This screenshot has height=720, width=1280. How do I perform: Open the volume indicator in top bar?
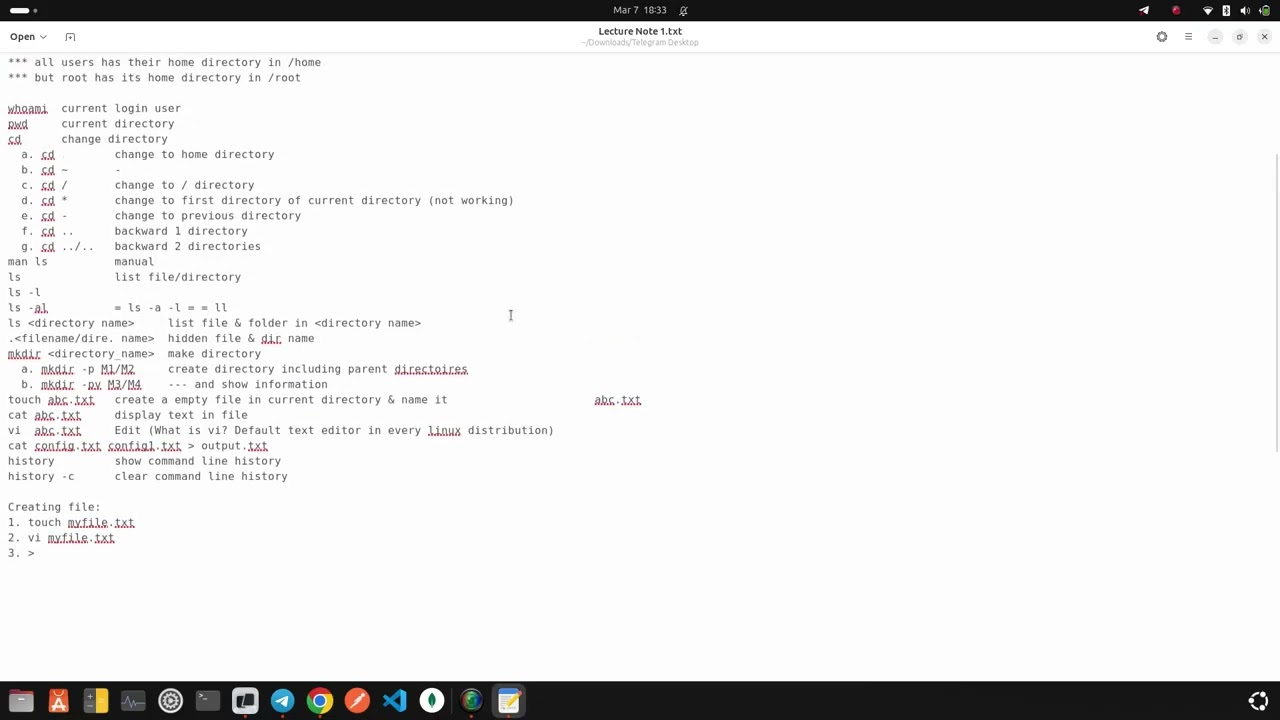[x=1245, y=10]
